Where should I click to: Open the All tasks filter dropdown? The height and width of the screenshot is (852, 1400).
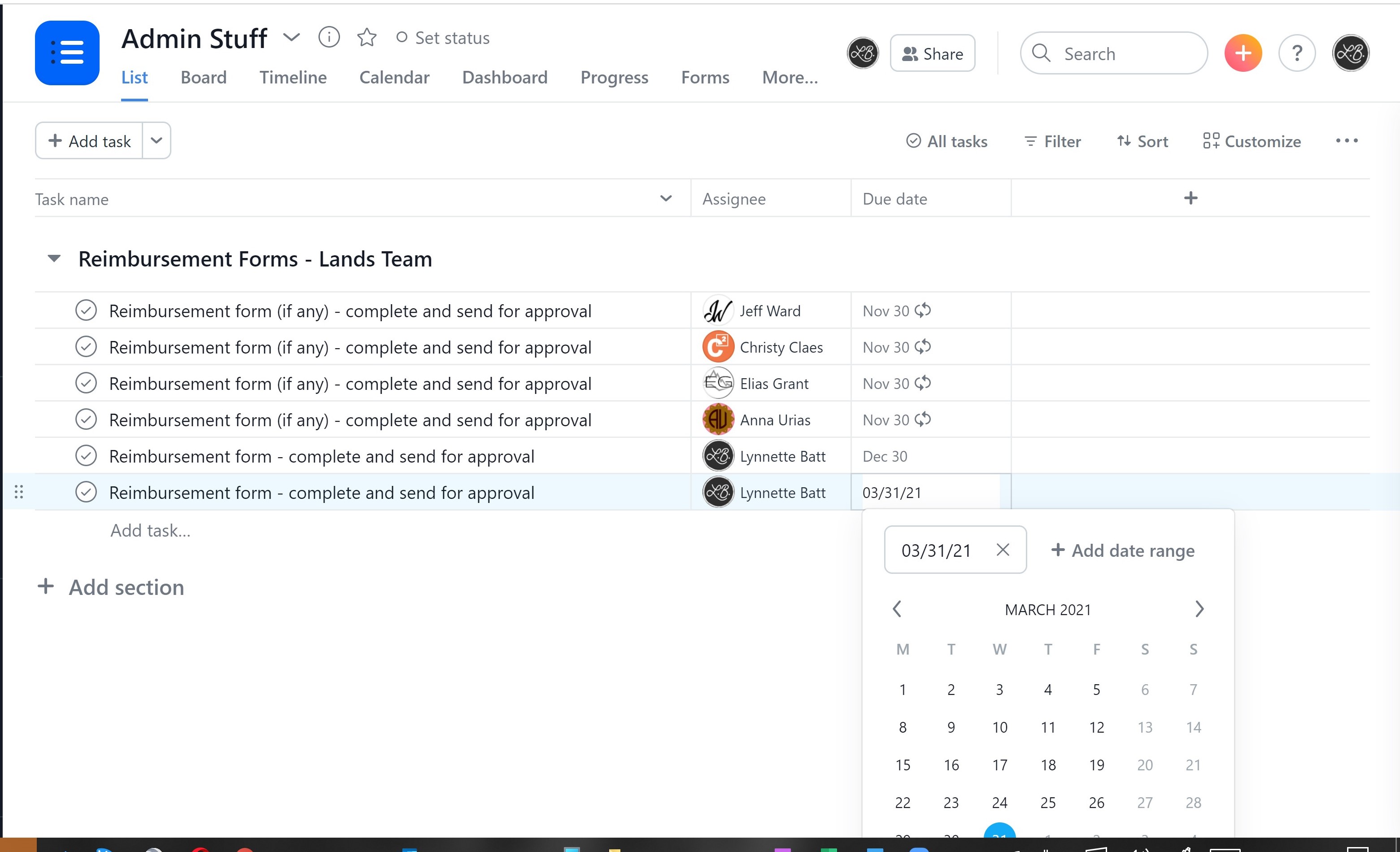[946, 141]
